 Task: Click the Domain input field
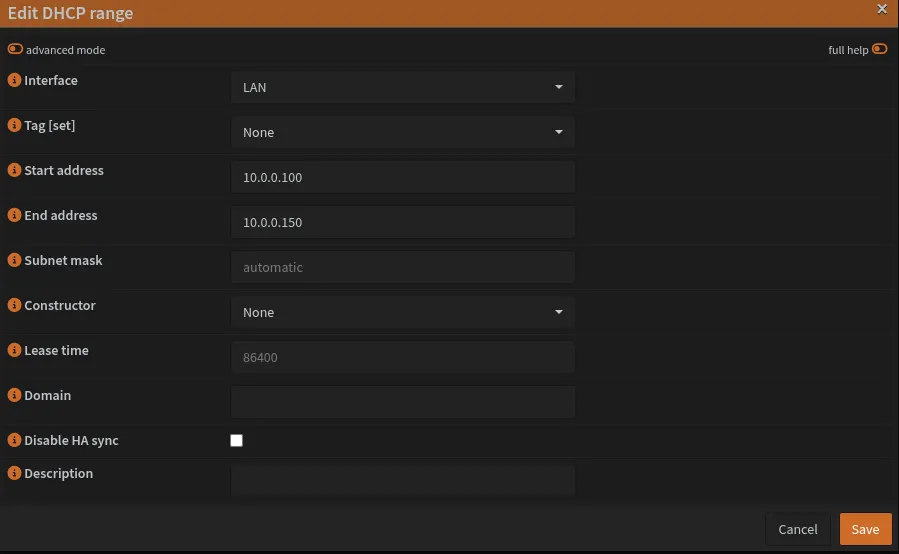pyautogui.click(x=402, y=402)
